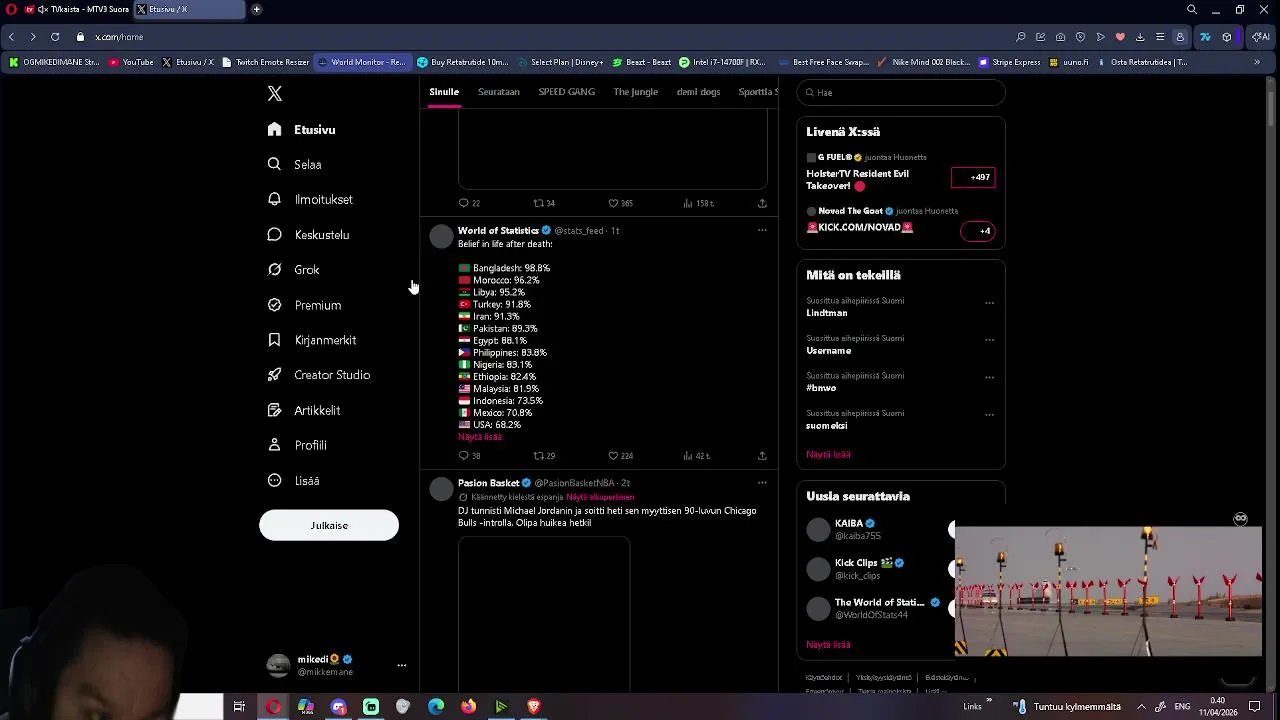
Task: Switch to Sinulle tab
Action: tap(444, 92)
